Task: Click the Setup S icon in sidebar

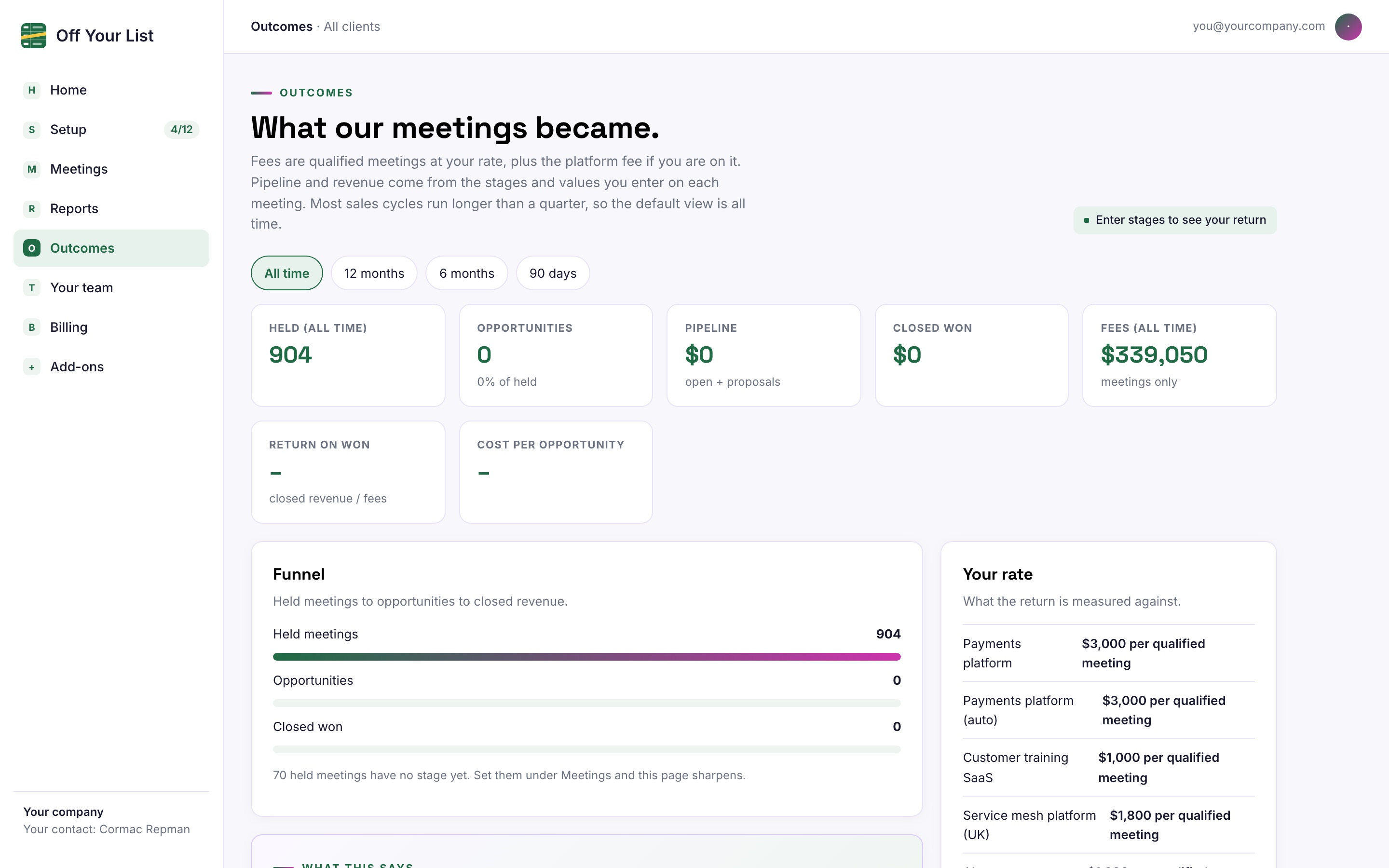Action: [x=31, y=130]
